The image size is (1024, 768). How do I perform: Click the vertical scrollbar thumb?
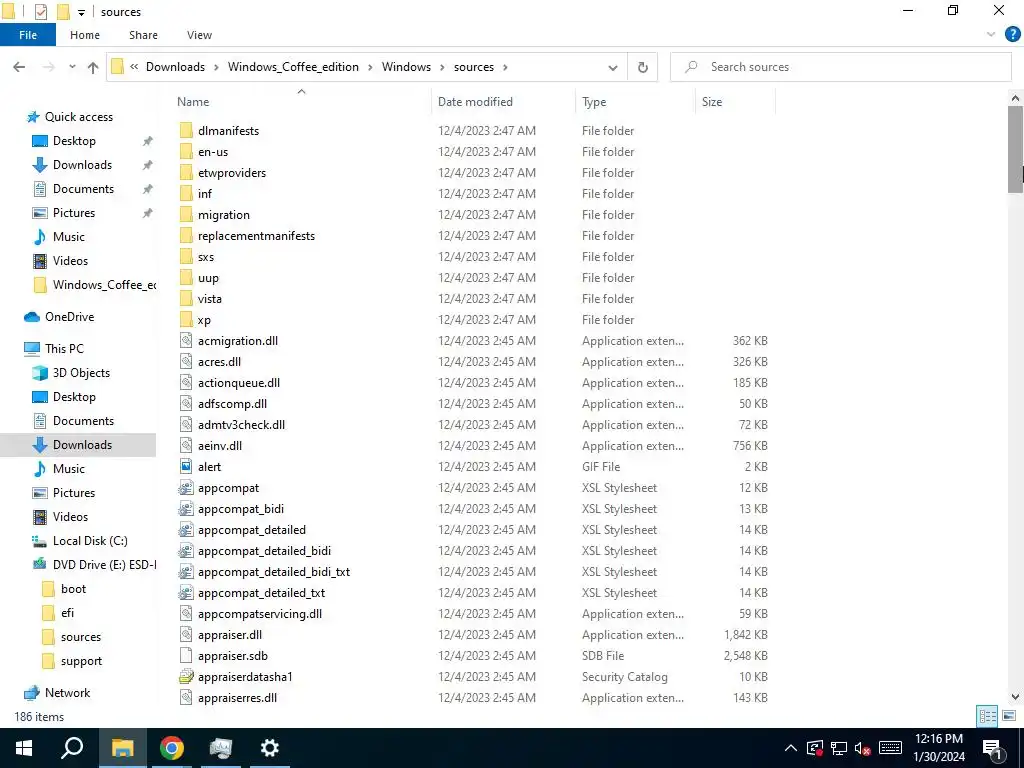pos(1015,149)
